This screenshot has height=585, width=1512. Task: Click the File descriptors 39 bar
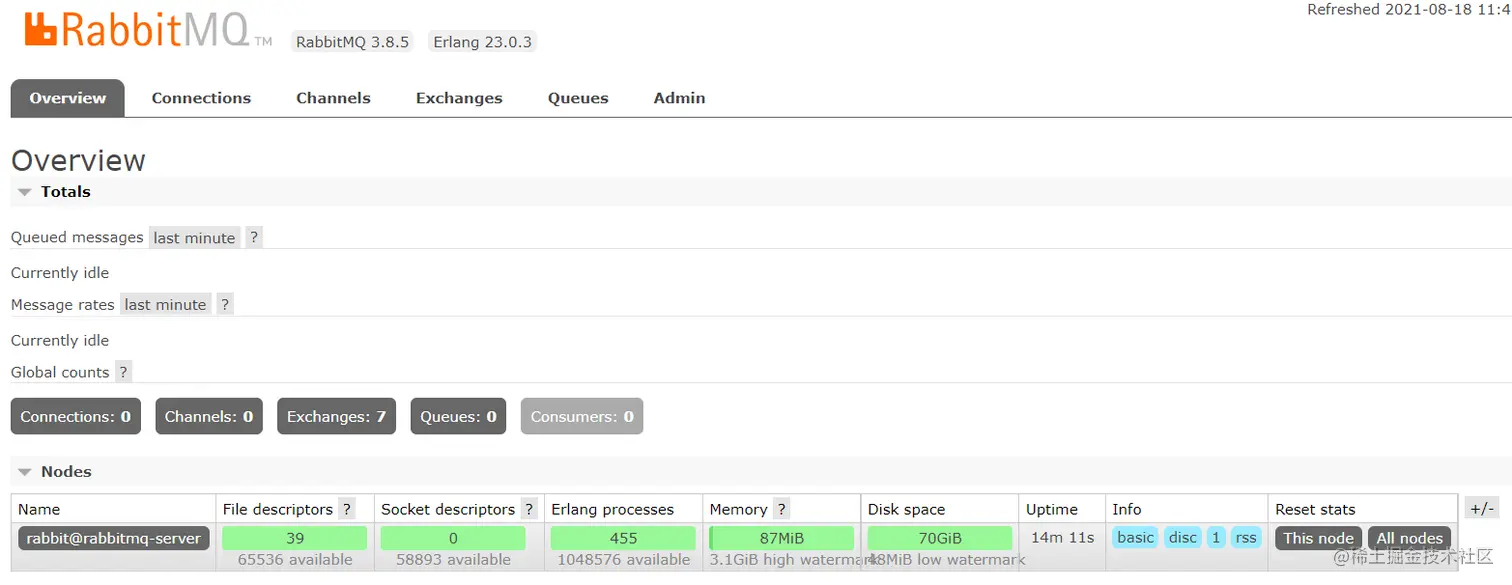[x=295, y=538]
